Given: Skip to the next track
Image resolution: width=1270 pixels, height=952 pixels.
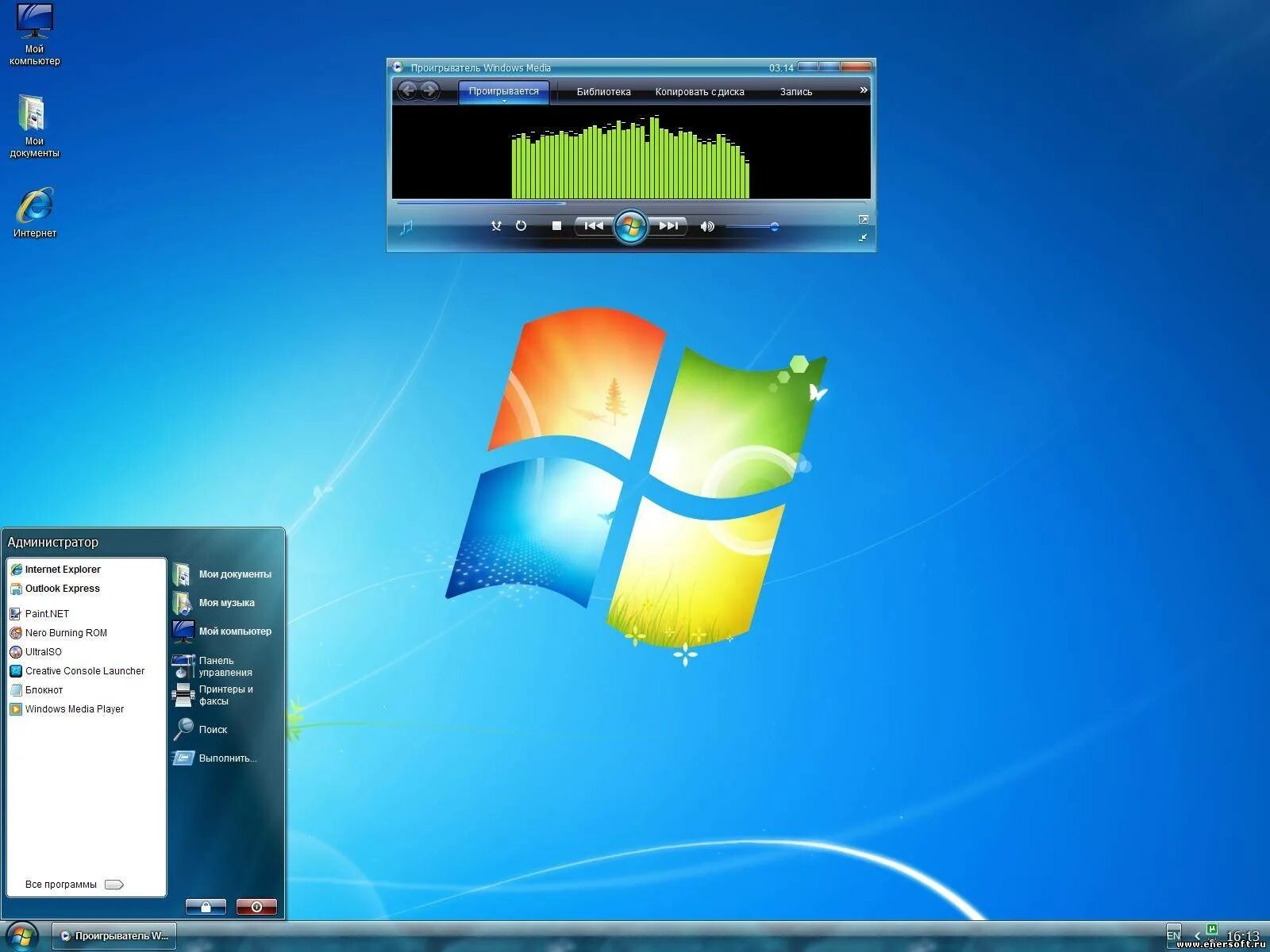Looking at the screenshot, I should (668, 226).
